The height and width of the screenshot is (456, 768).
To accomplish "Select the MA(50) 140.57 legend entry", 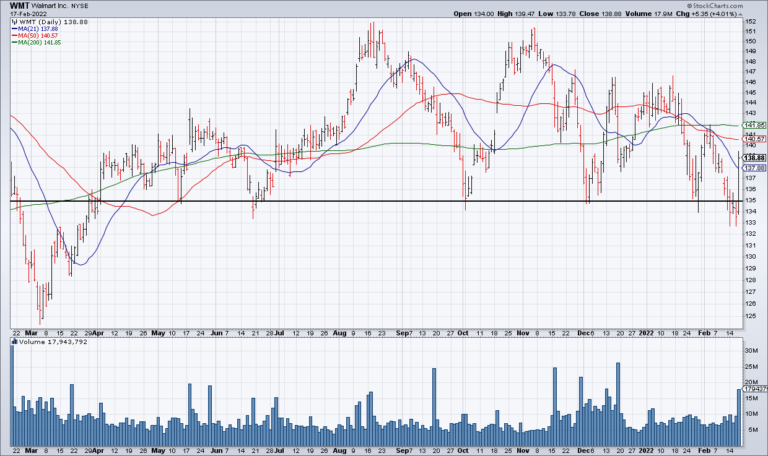I will (35, 36).
